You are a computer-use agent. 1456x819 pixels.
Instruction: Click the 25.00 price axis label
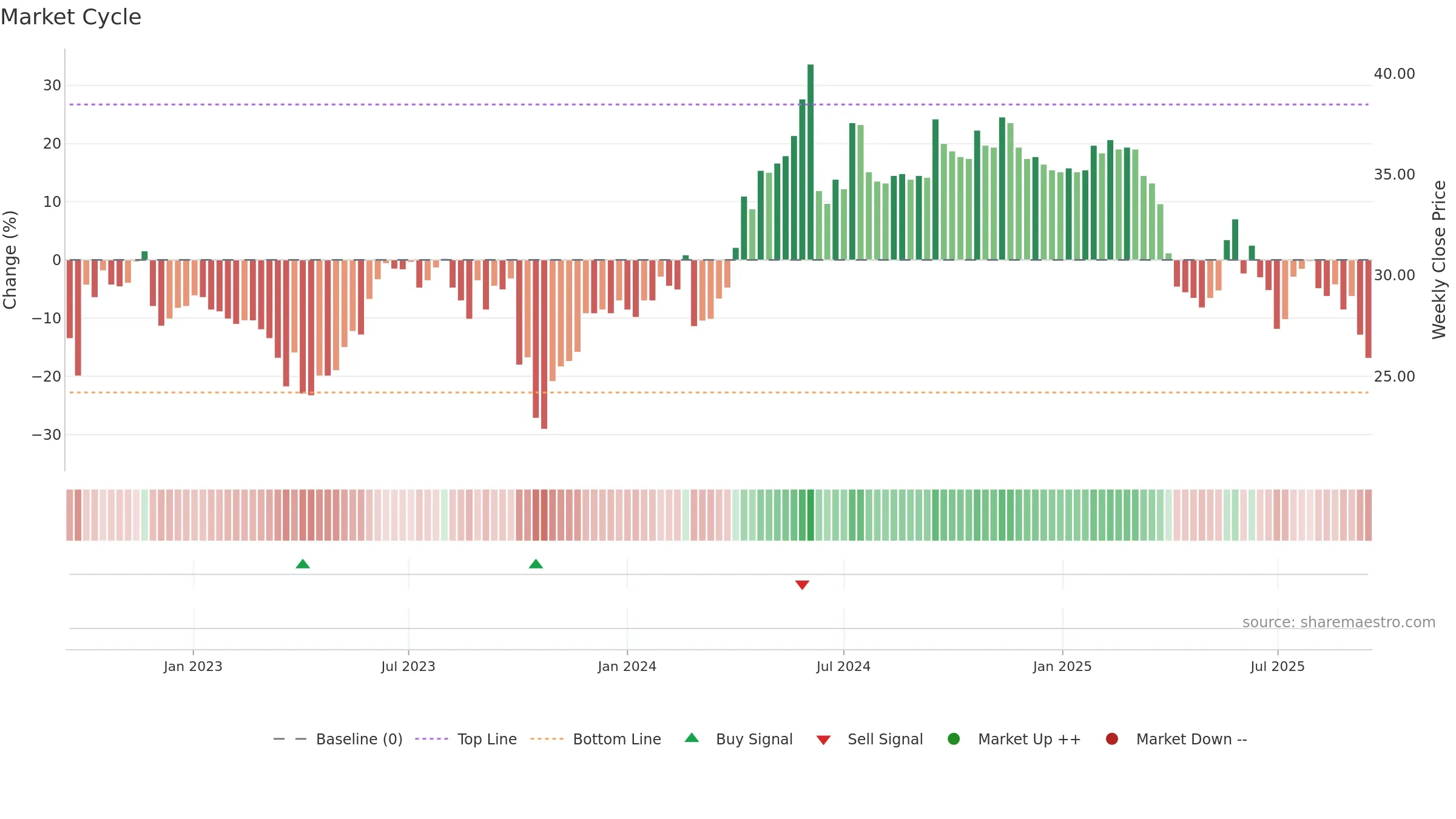pos(1394,377)
